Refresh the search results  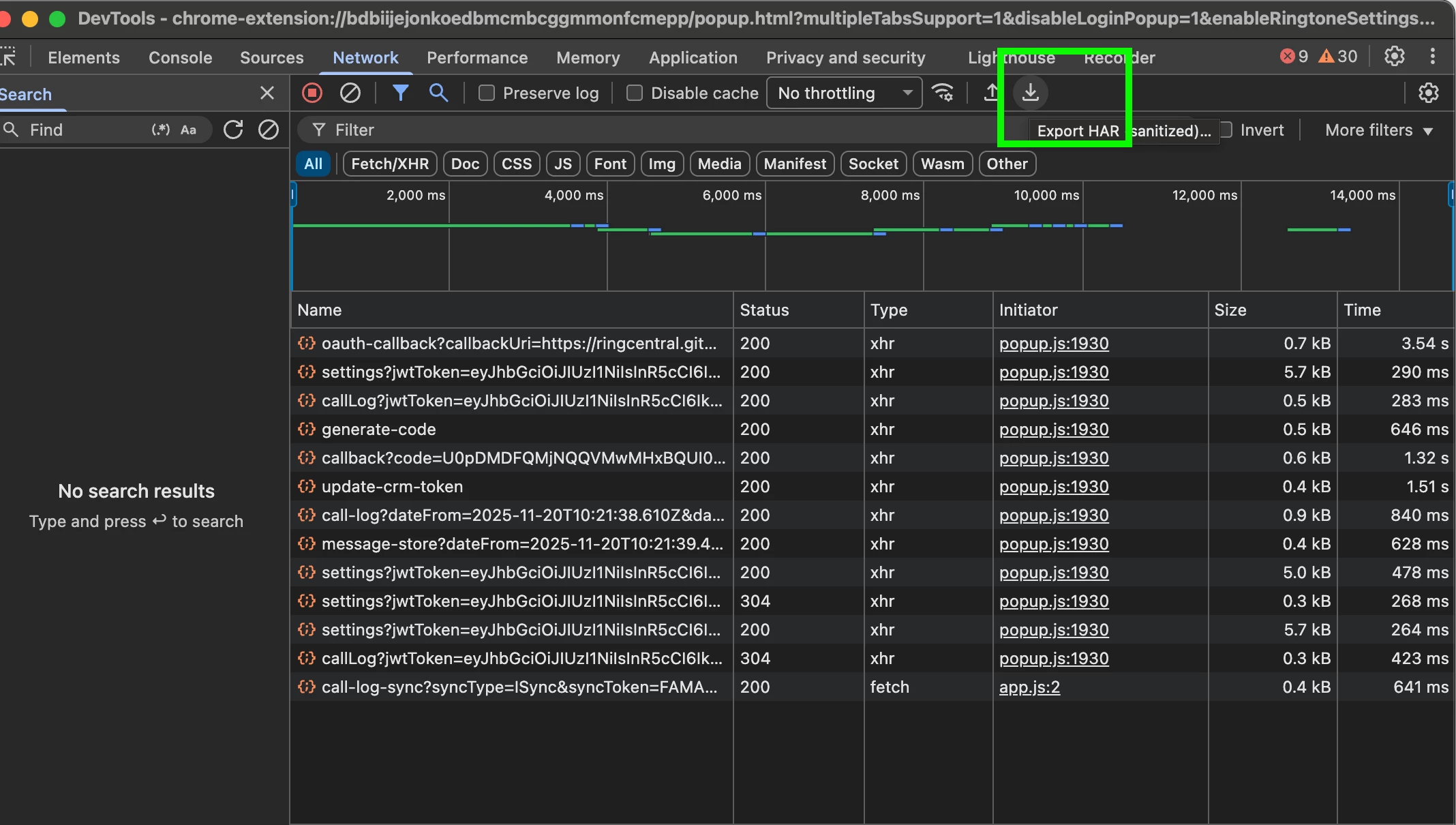(233, 130)
